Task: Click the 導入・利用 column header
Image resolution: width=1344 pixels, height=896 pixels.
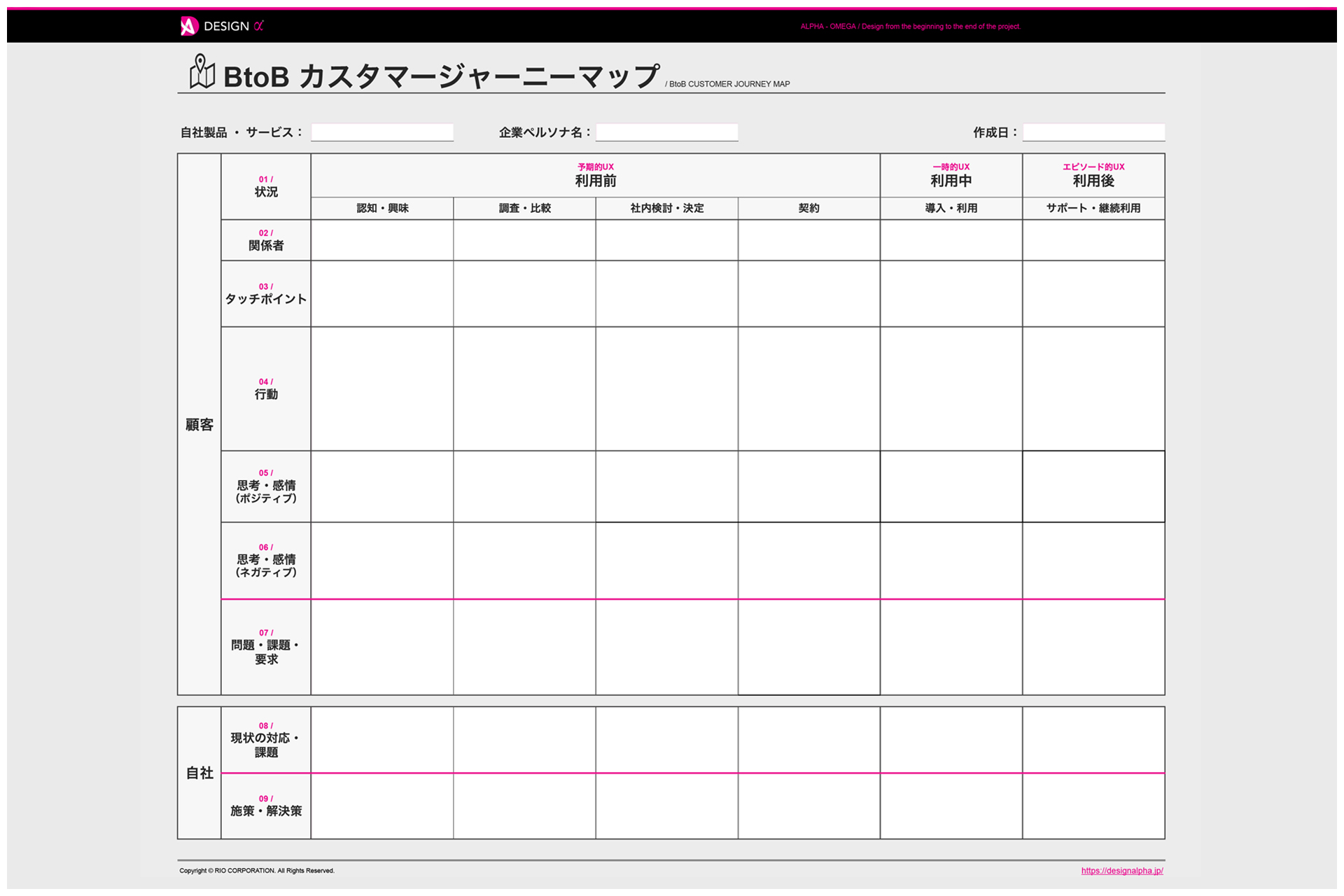Action: coord(951,208)
